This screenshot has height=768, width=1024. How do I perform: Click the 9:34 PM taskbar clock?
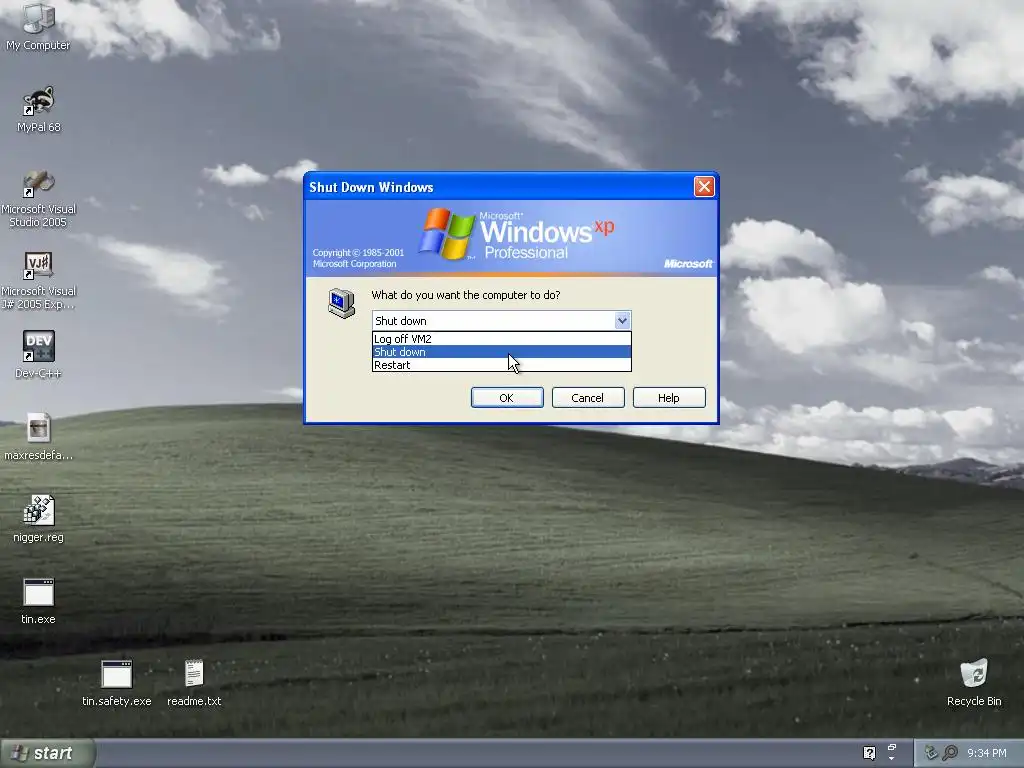[x=987, y=753]
